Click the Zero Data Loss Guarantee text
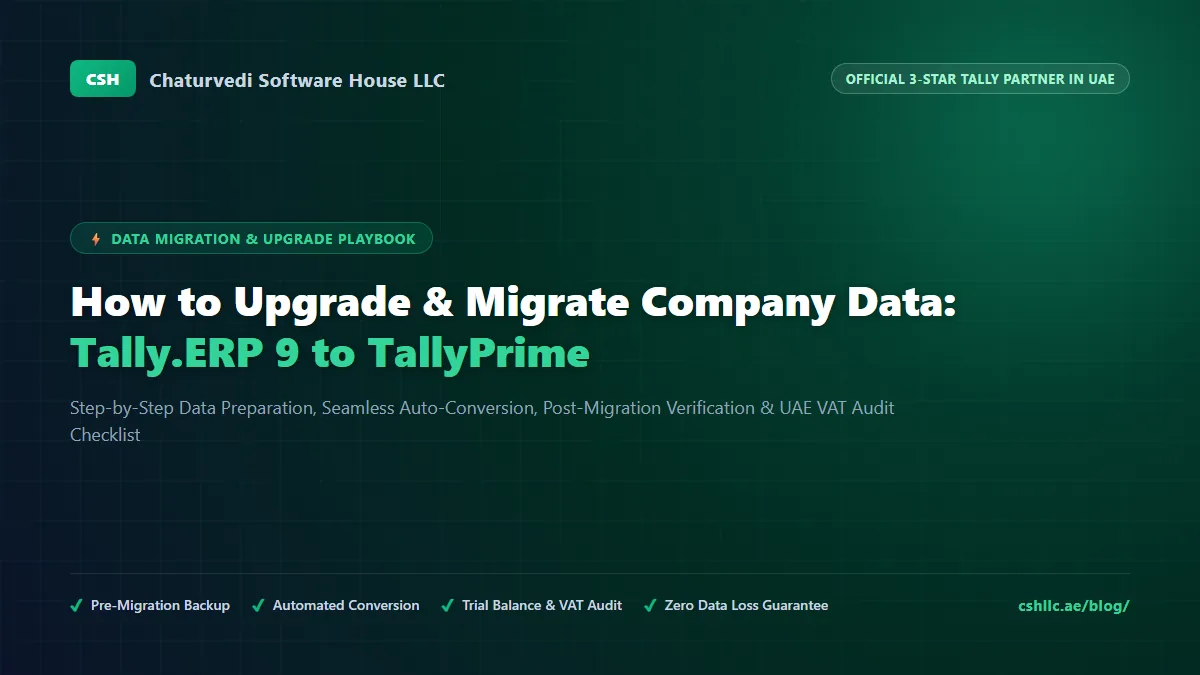The width and height of the screenshot is (1200, 675). pyautogui.click(x=746, y=605)
